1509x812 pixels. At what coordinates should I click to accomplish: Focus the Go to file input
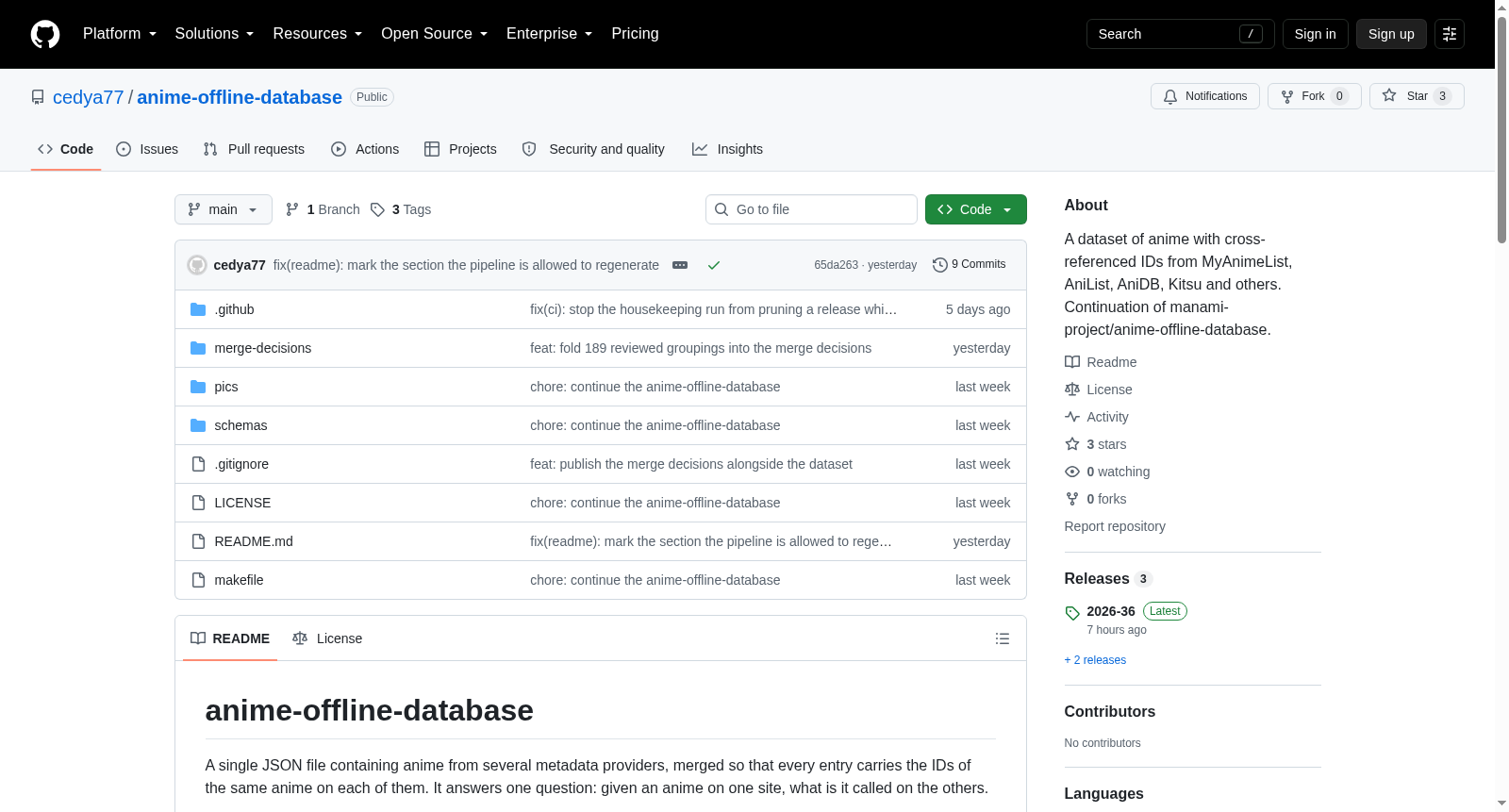coord(811,209)
